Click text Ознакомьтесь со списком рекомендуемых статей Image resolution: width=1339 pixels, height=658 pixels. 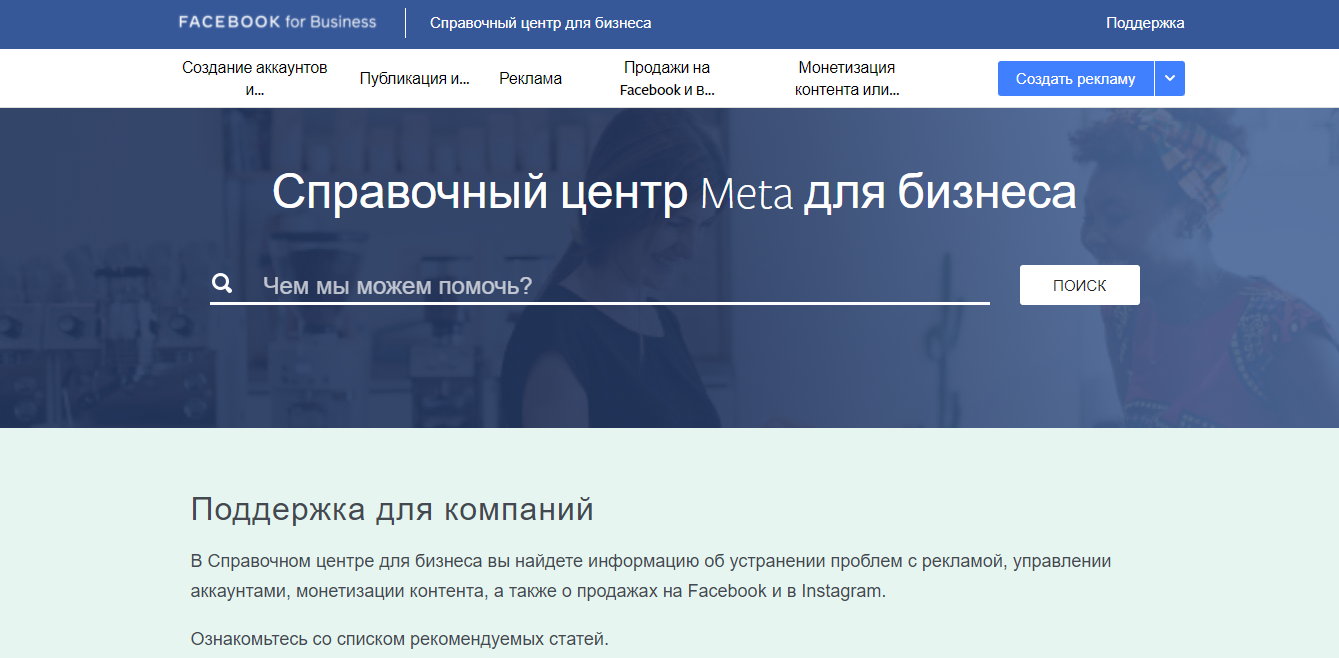pyautogui.click(x=399, y=638)
